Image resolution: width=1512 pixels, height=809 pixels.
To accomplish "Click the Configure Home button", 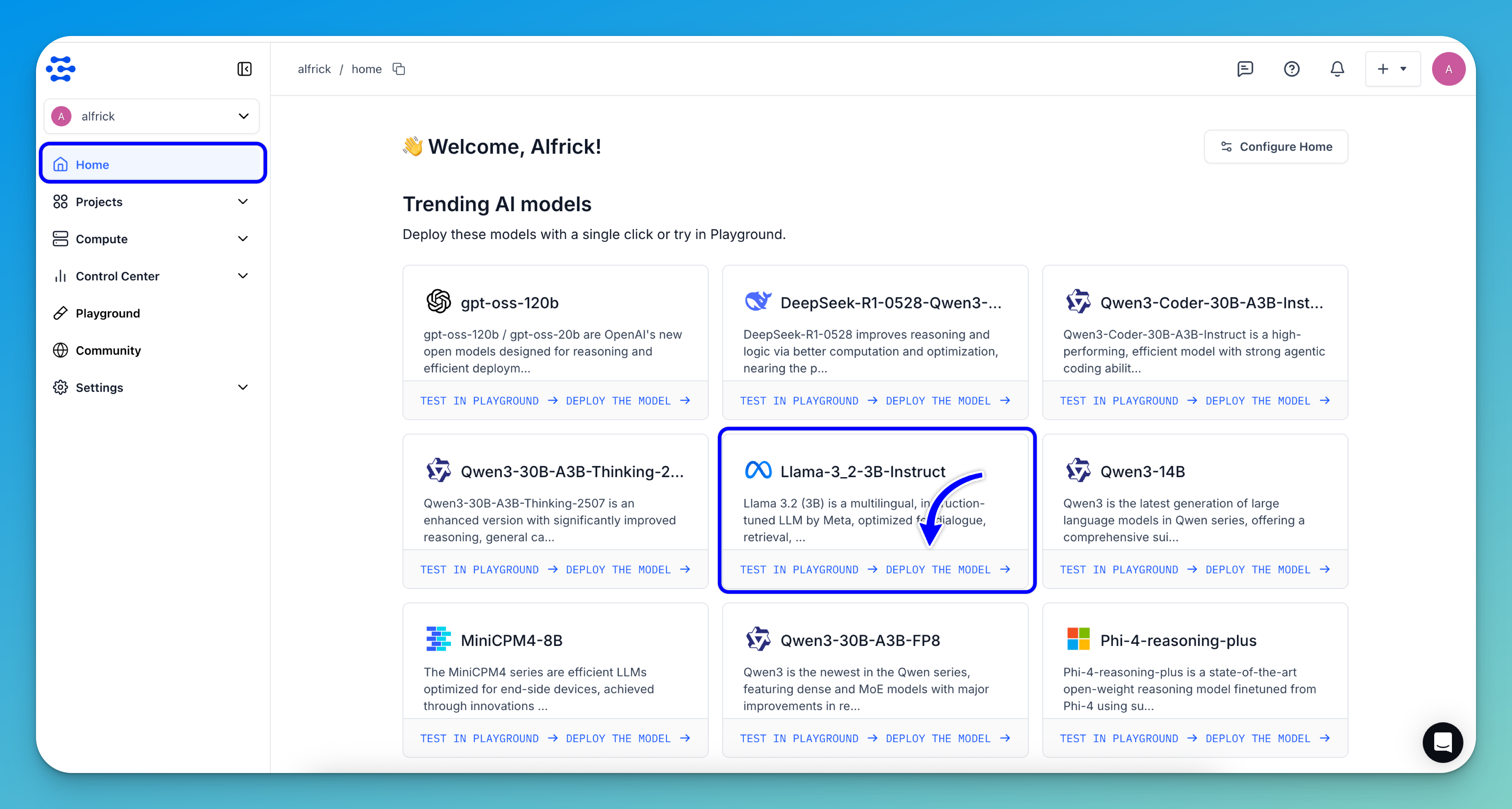I will coord(1276,147).
